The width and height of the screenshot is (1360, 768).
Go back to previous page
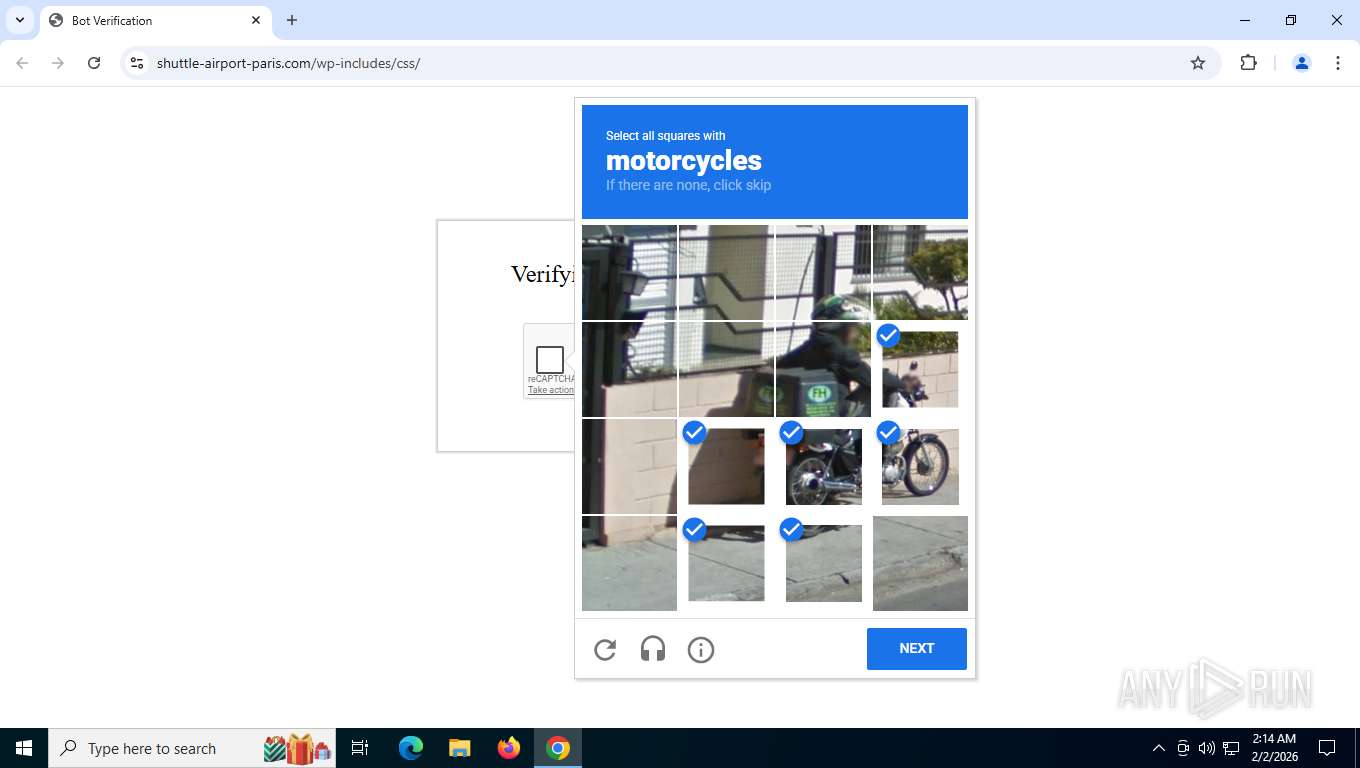tap(22, 63)
